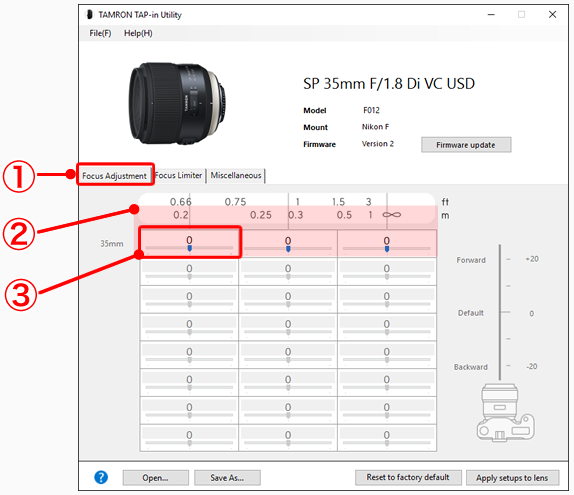Switch to the Focus Limiter tab
This screenshot has width=574, height=495.
pyautogui.click(x=179, y=175)
